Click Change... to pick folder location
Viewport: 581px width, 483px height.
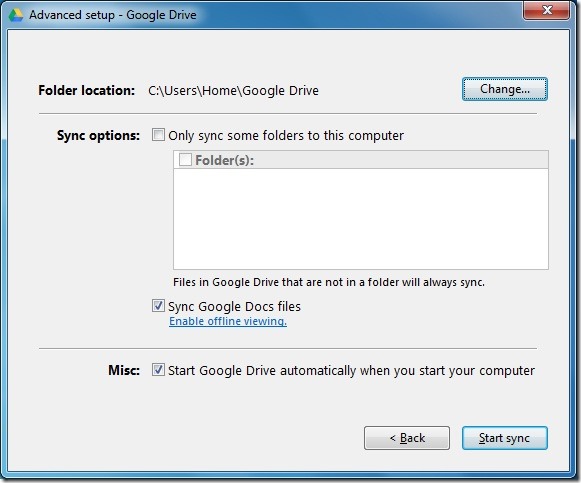(505, 89)
